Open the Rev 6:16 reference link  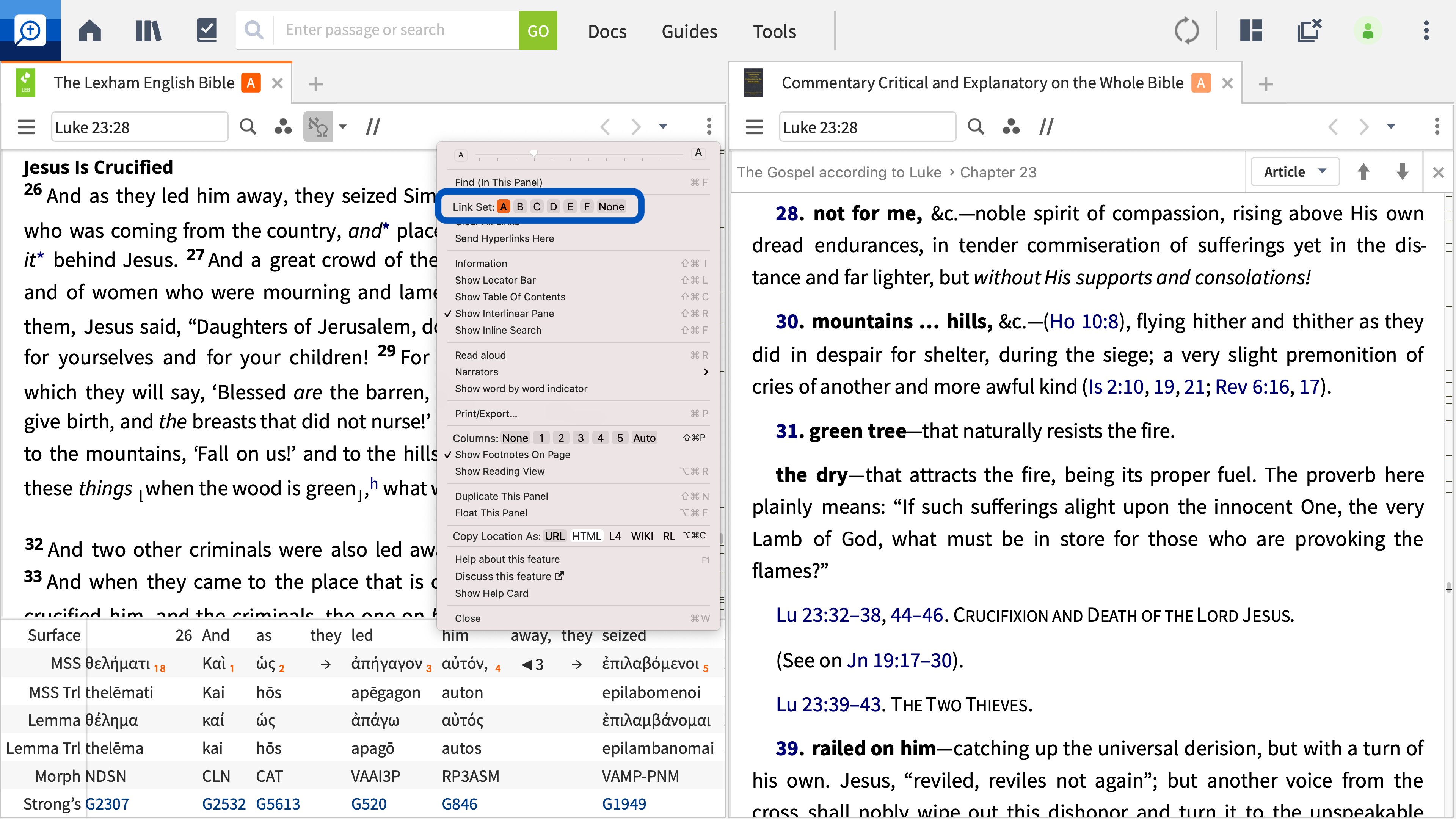[1251, 387]
